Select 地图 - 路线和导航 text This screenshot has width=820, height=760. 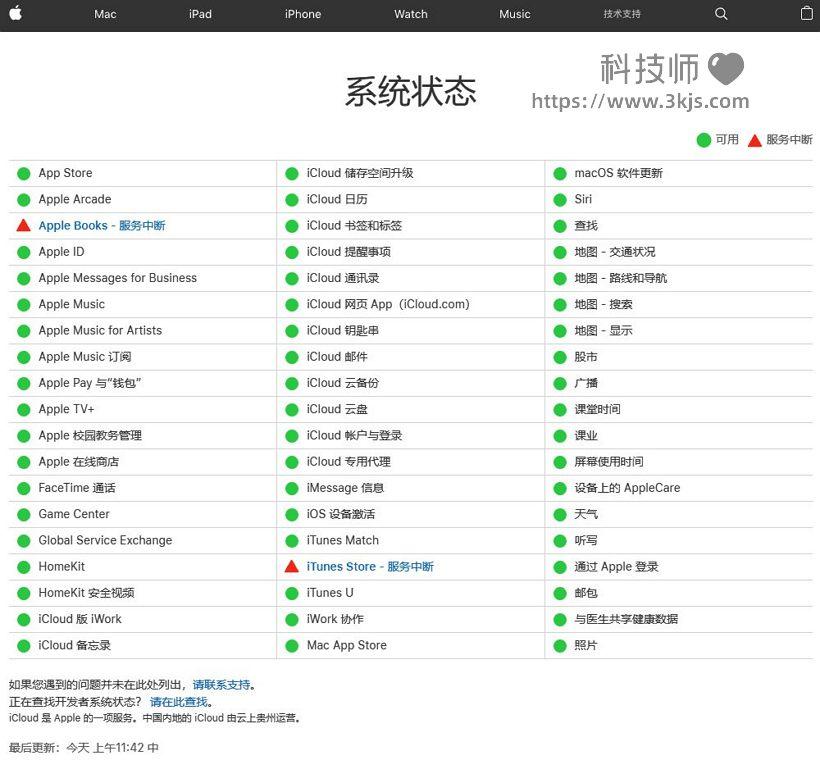(621, 278)
